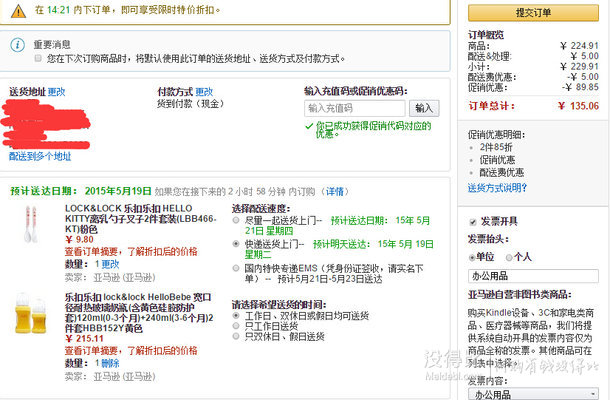
Task: Click the order total ¥ 135.06
Action: [578, 106]
